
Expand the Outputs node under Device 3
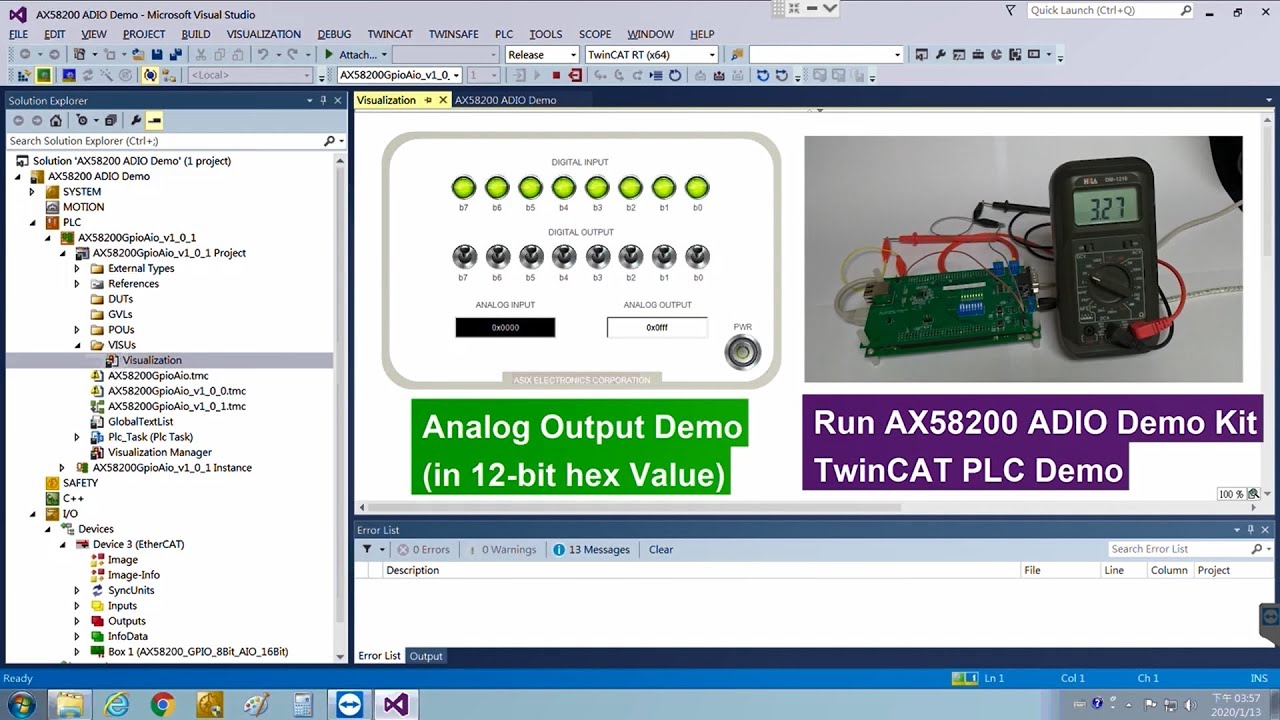[77, 621]
